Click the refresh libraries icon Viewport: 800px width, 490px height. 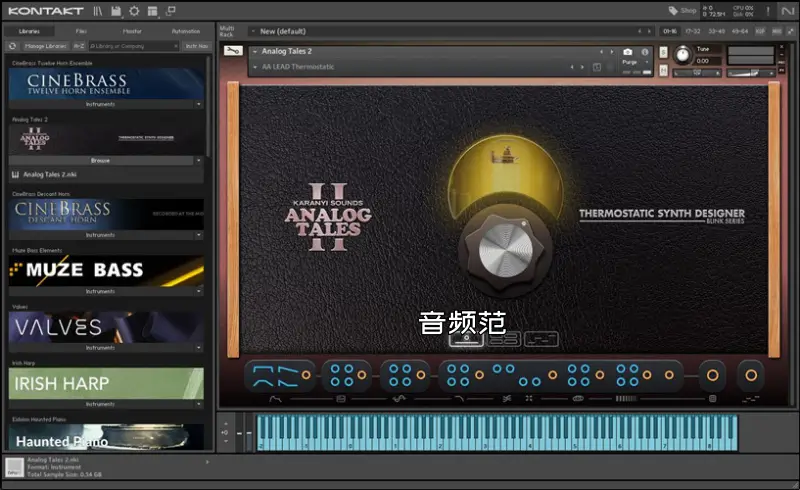[x=12, y=46]
